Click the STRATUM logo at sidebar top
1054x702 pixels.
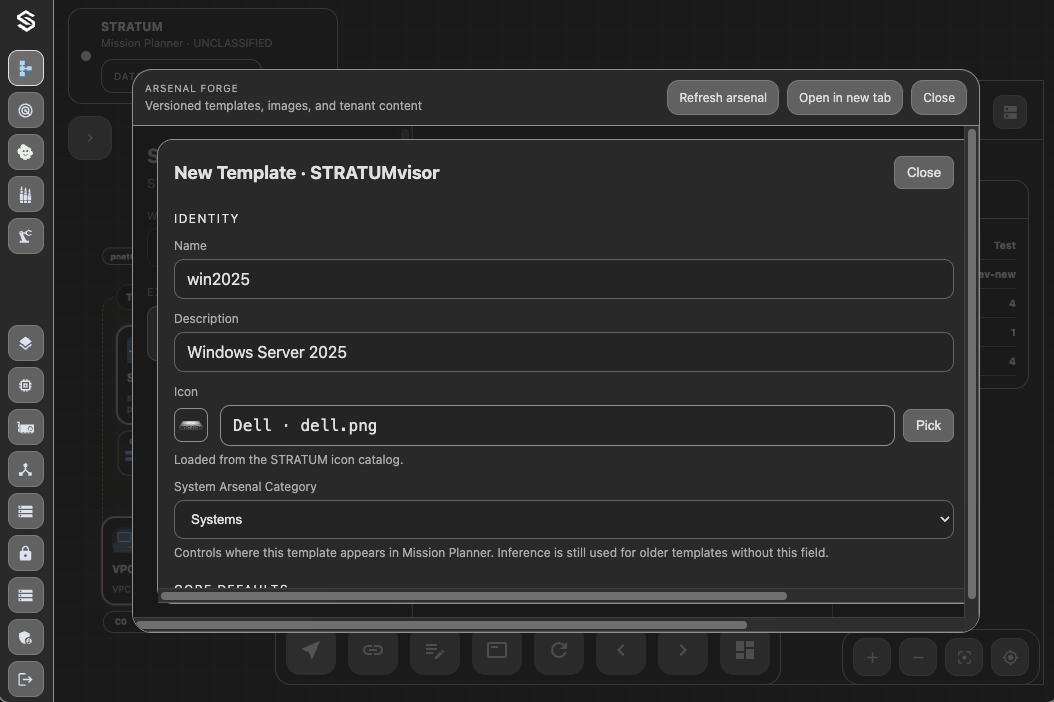[26, 22]
